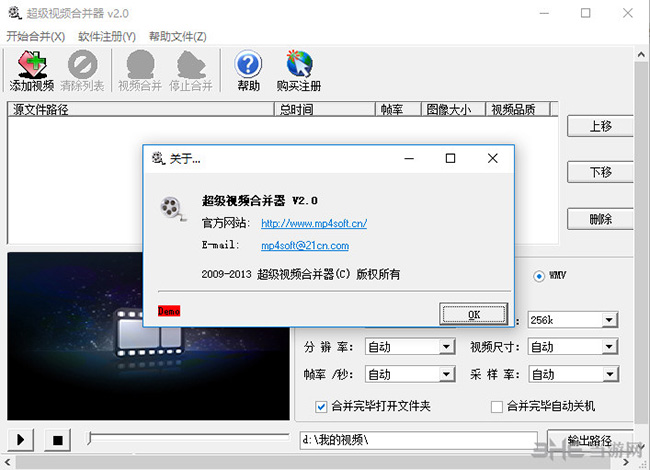Stop the preview playback
Screen dimensions: 650x470
(x=58, y=440)
